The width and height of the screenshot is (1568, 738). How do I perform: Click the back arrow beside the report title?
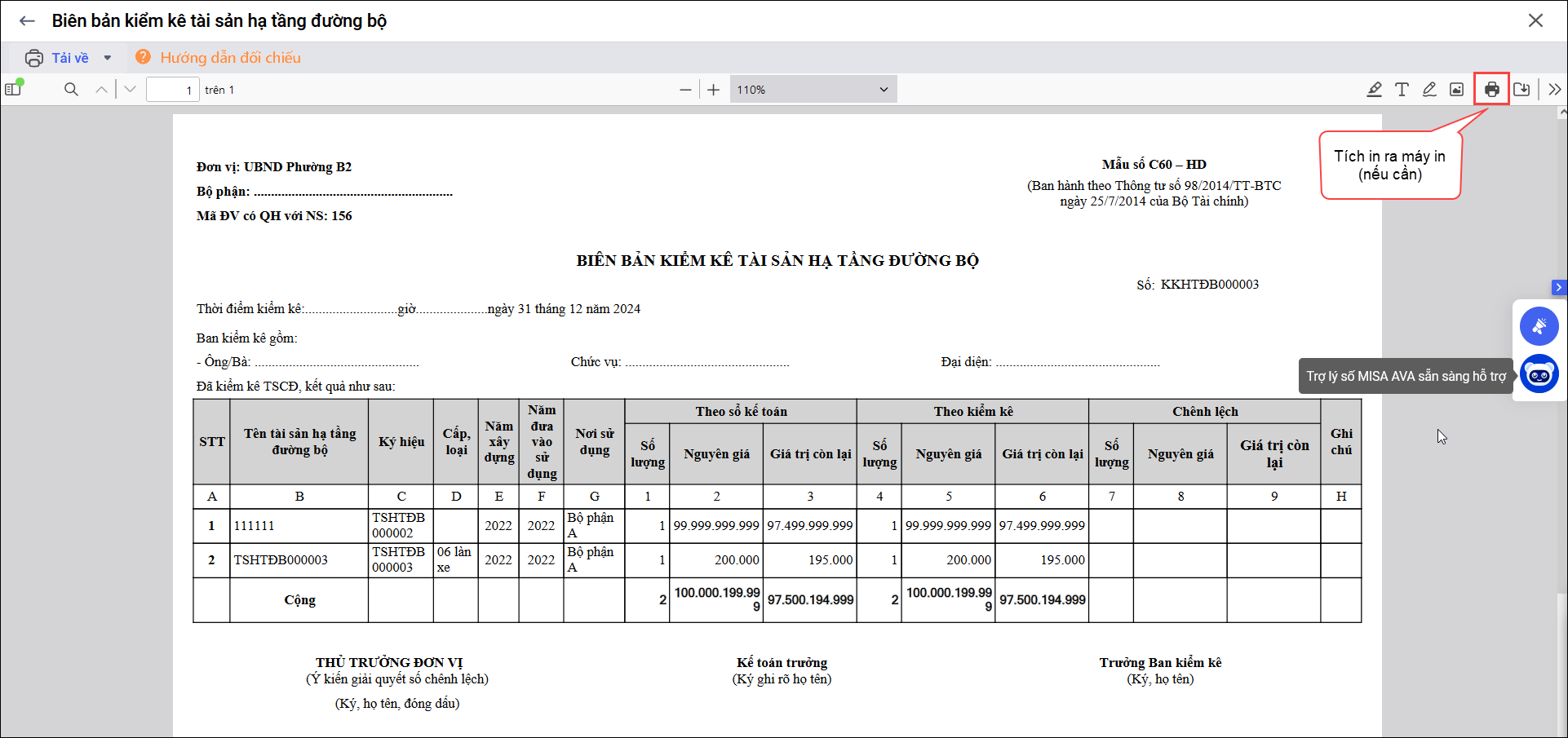27,21
